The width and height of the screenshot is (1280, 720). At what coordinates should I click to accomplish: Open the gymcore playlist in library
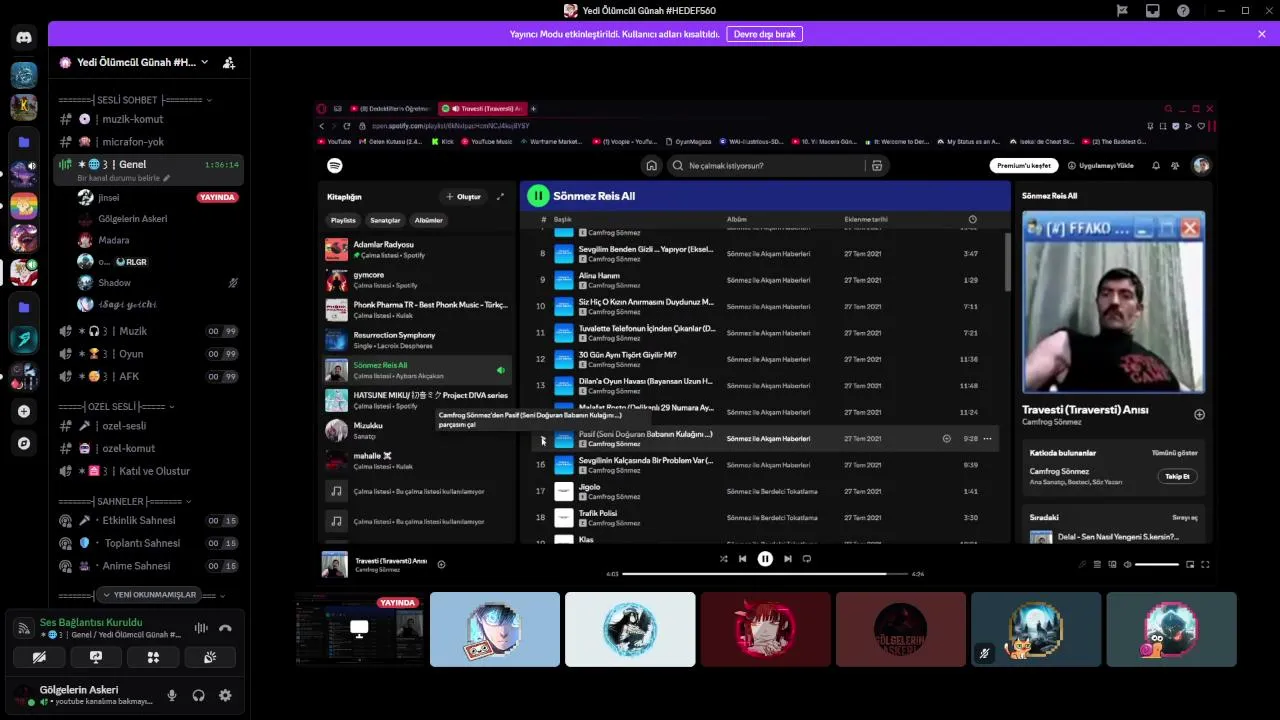[417, 280]
